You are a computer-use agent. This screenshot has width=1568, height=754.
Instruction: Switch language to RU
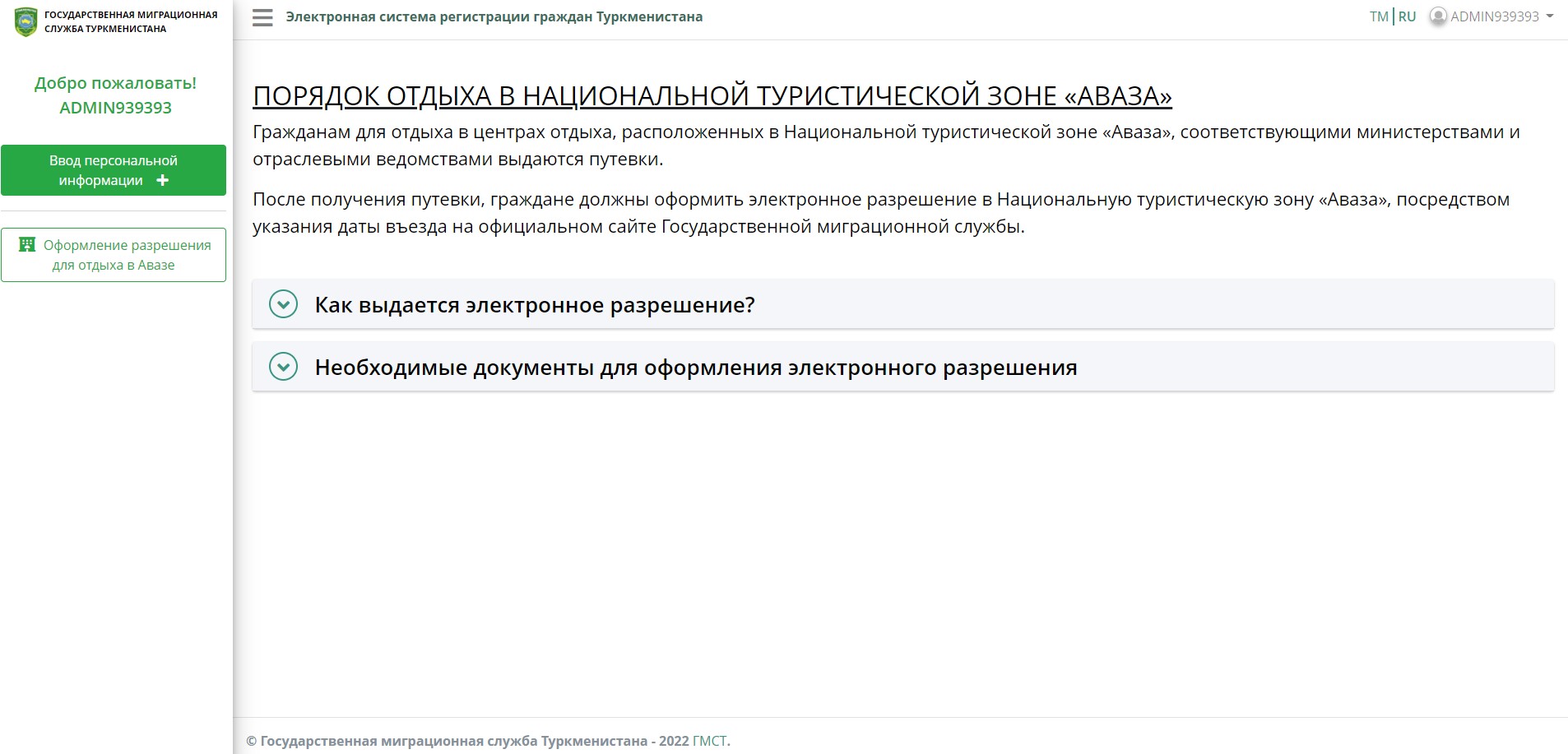pos(1407,16)
